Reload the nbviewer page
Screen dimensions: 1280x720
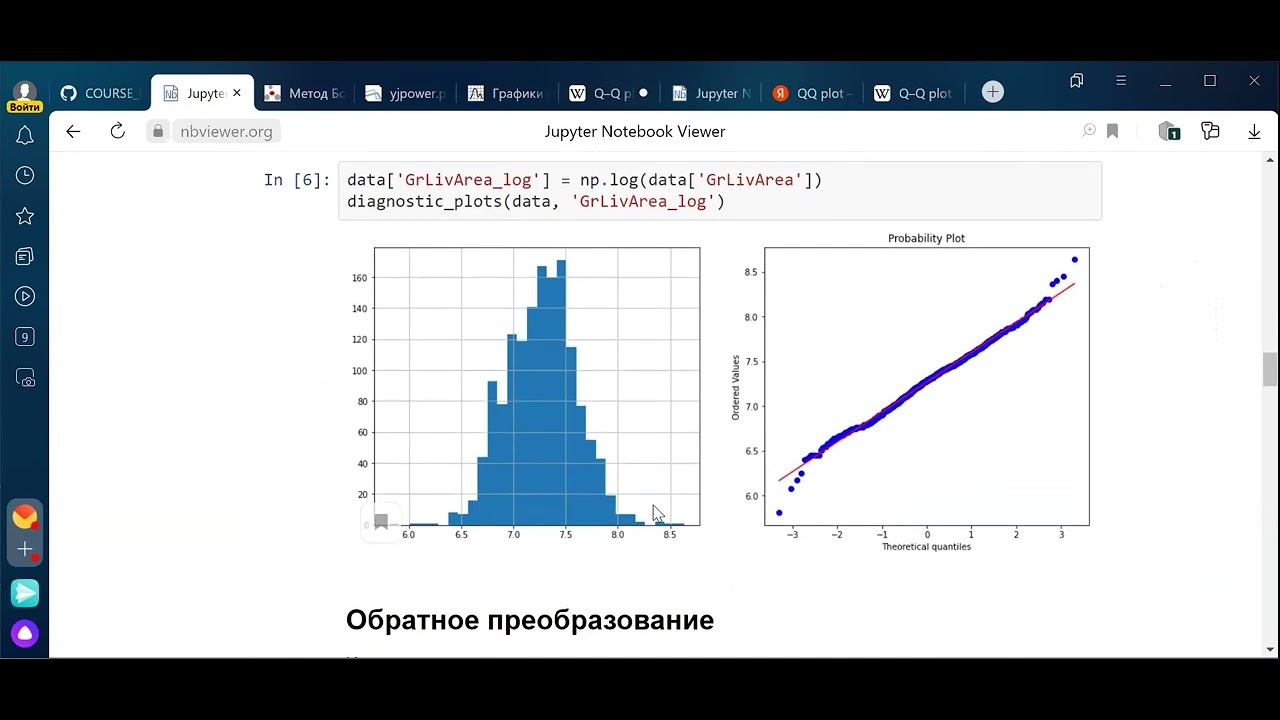pos(117,131)
